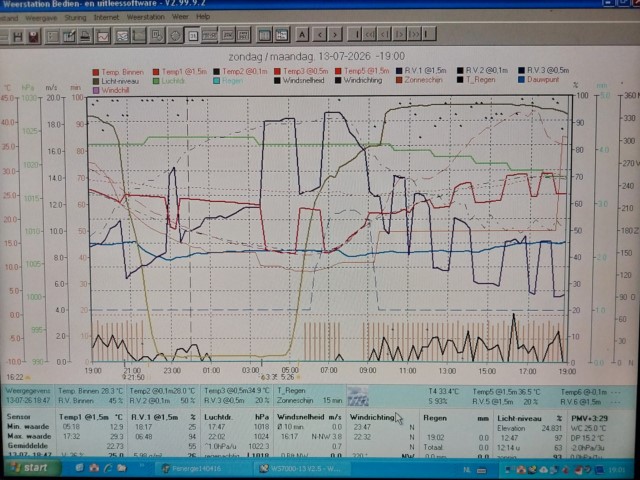640x480 pixels.
Task: Click the 'Max. waarde' row label
Action: coord(28,436)
